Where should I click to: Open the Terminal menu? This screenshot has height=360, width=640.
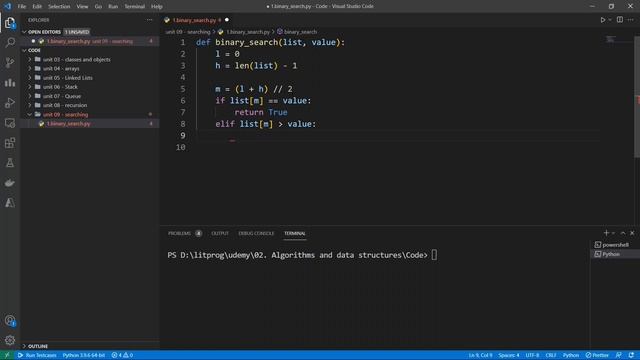pyautogui.click(x=134, y=7)
